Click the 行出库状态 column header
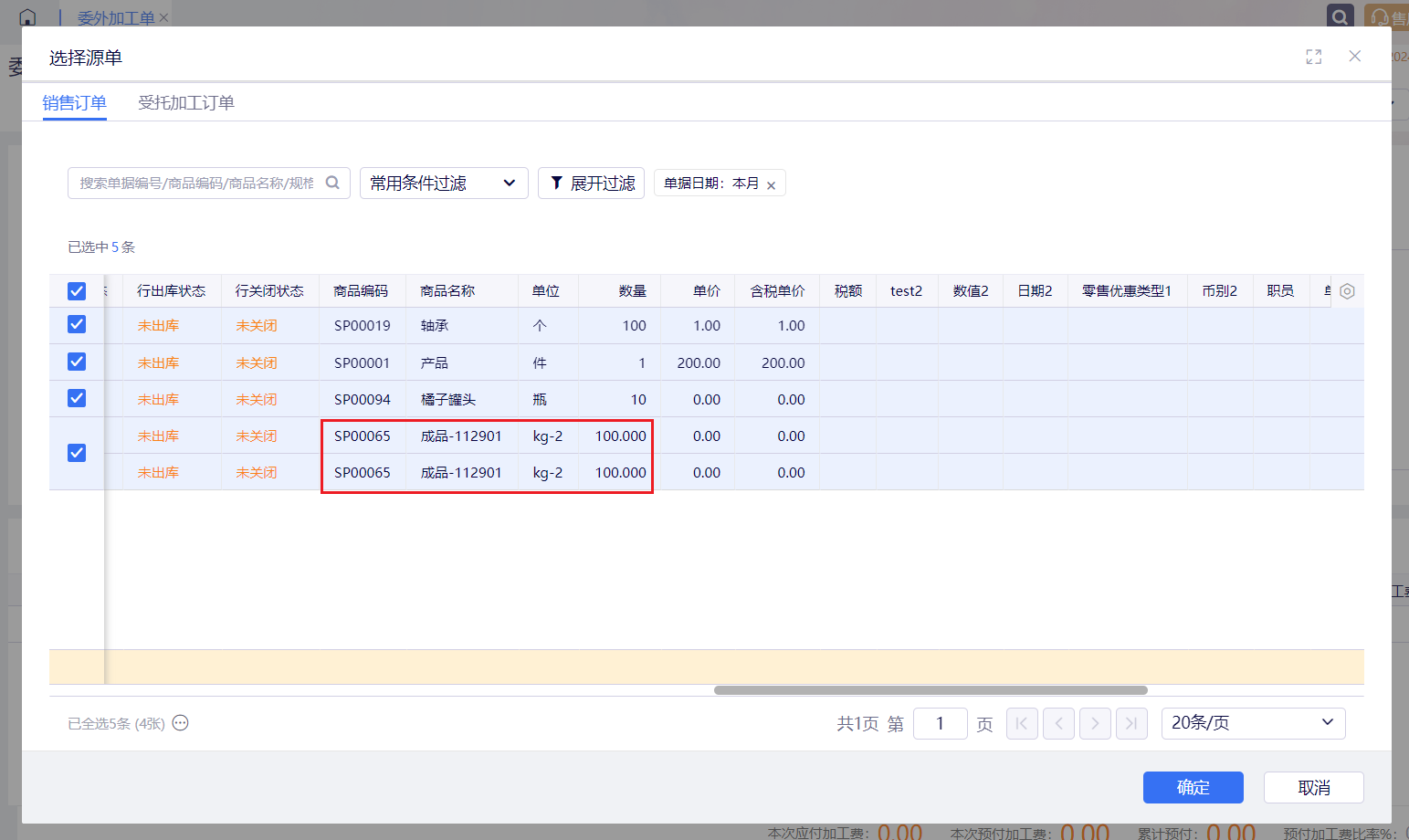Screen dimensions: 1409x840 [x=172, y=291]
